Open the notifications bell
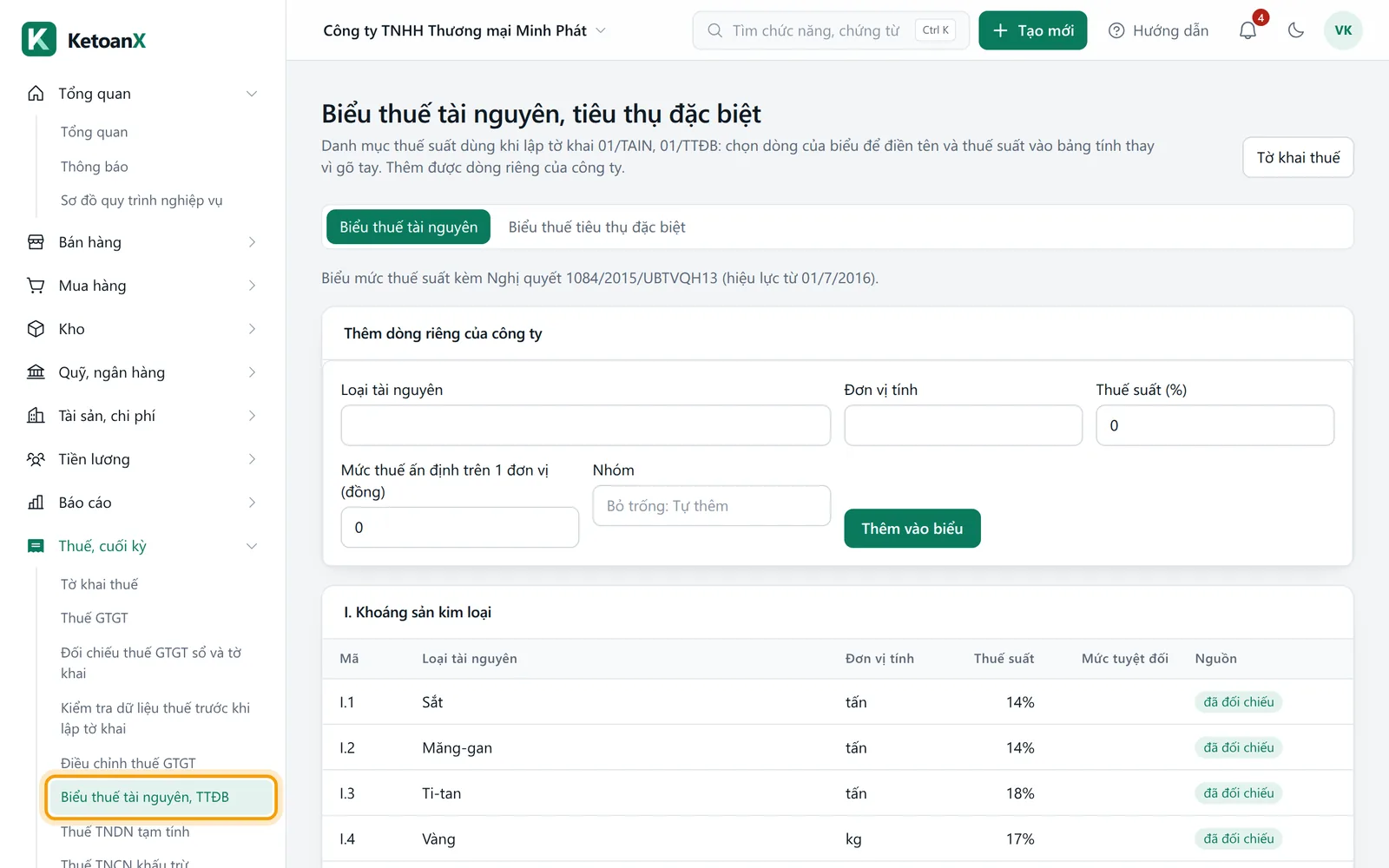Image resolution: width=1389 pixels, height=868 pixels. click(1248, 30)
